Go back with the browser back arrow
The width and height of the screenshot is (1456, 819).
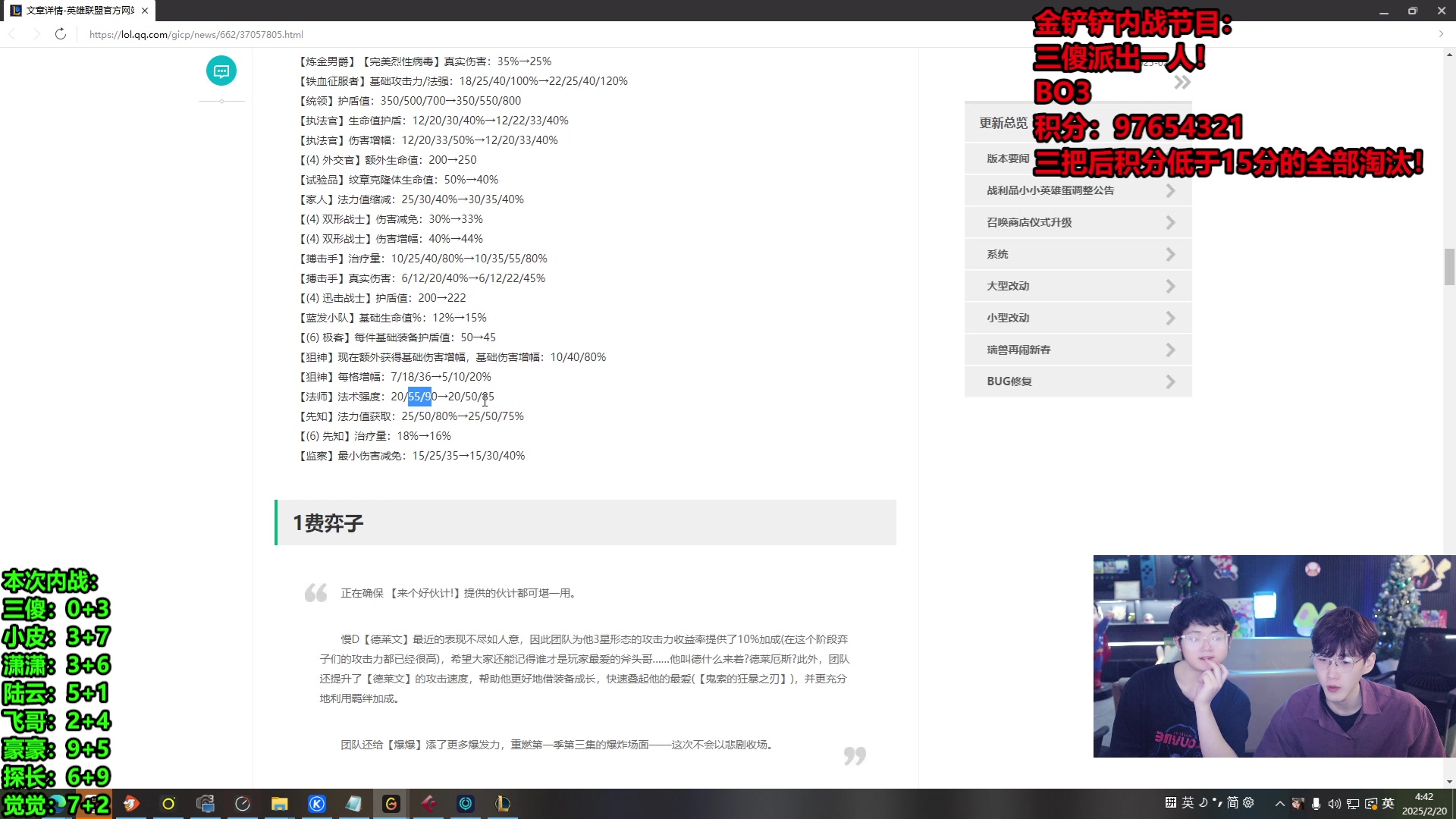(12, 34)
